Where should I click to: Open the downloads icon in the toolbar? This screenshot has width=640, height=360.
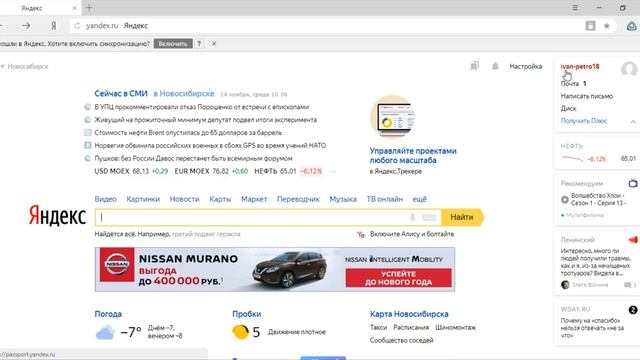pyautogui.click(x=631, y=26)
